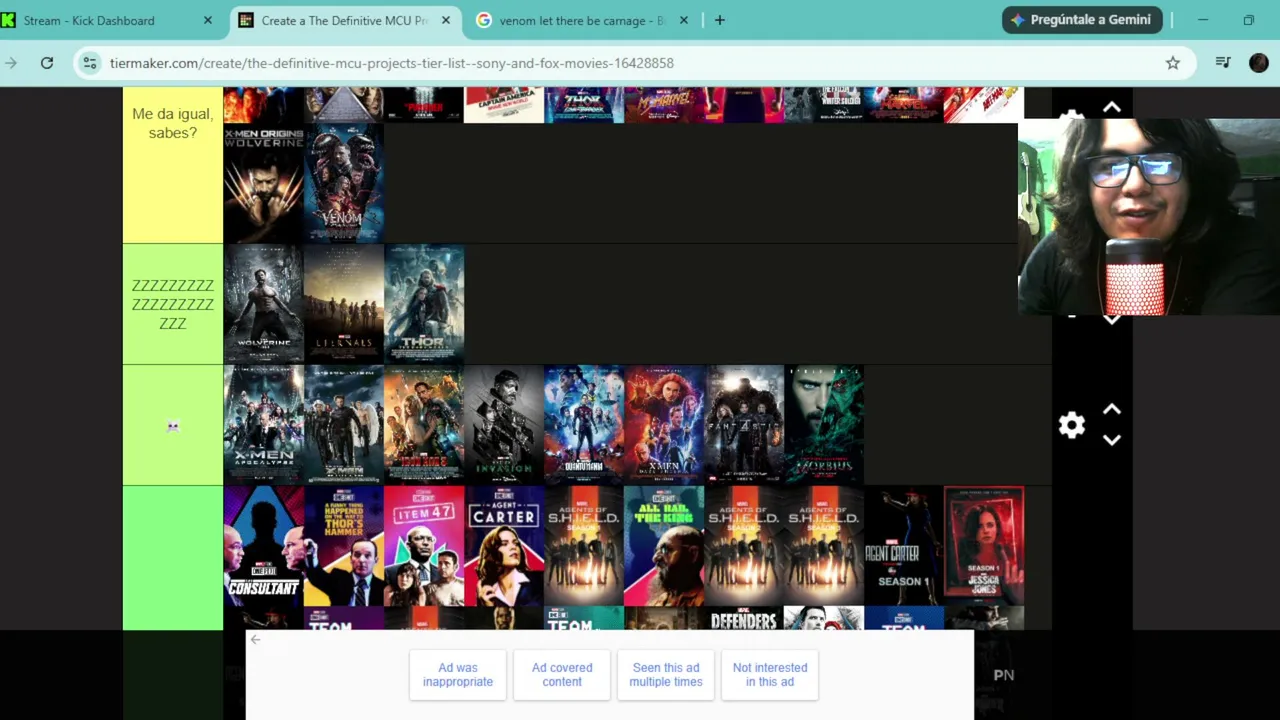Click The Wolverine poster in ZZZ tier
The width and height of the screenshot is (1280, 720).
pyautogui.click(x=263, y=304)
